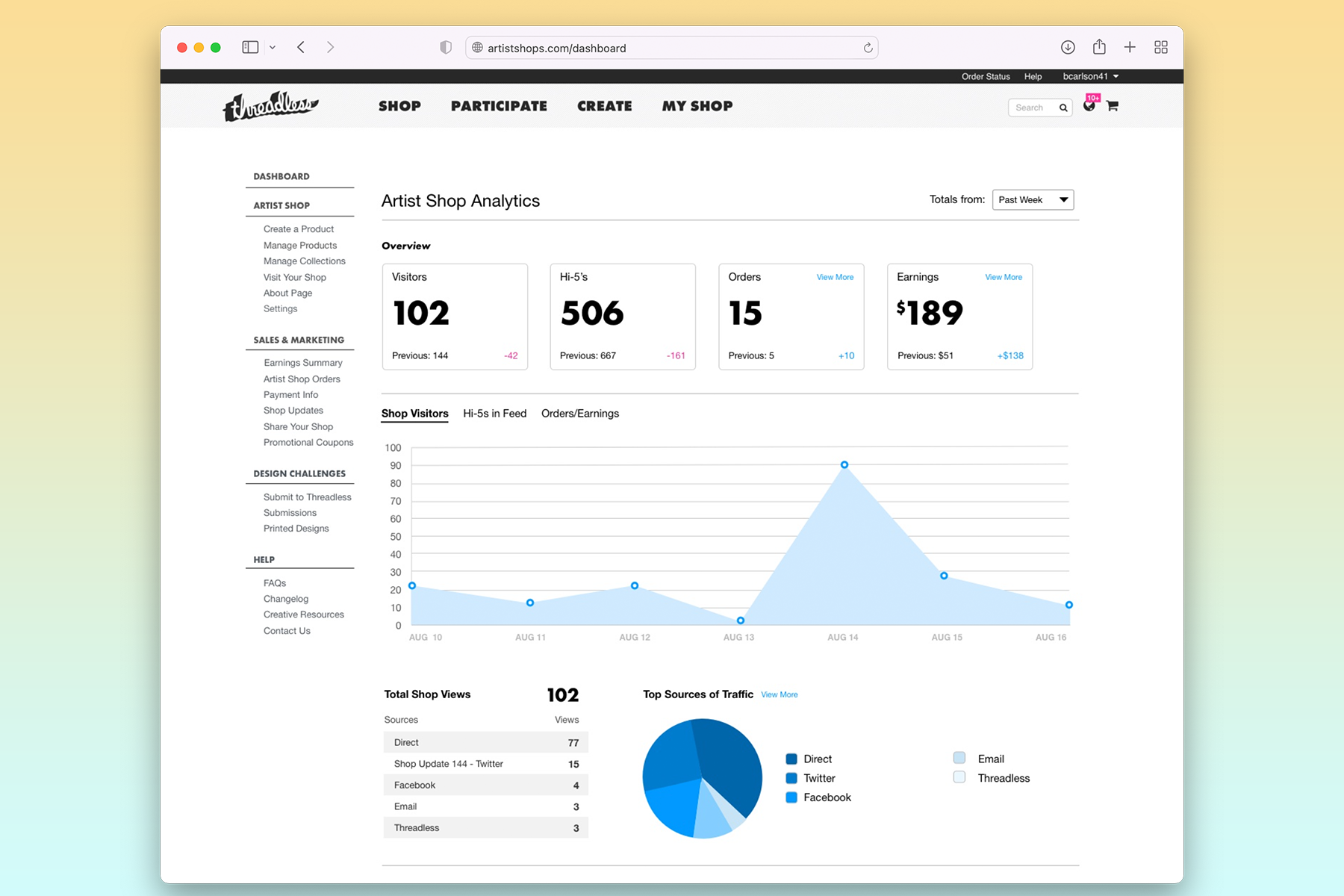
Task: Open Share Your Shop link
Action: click(299, 426)
